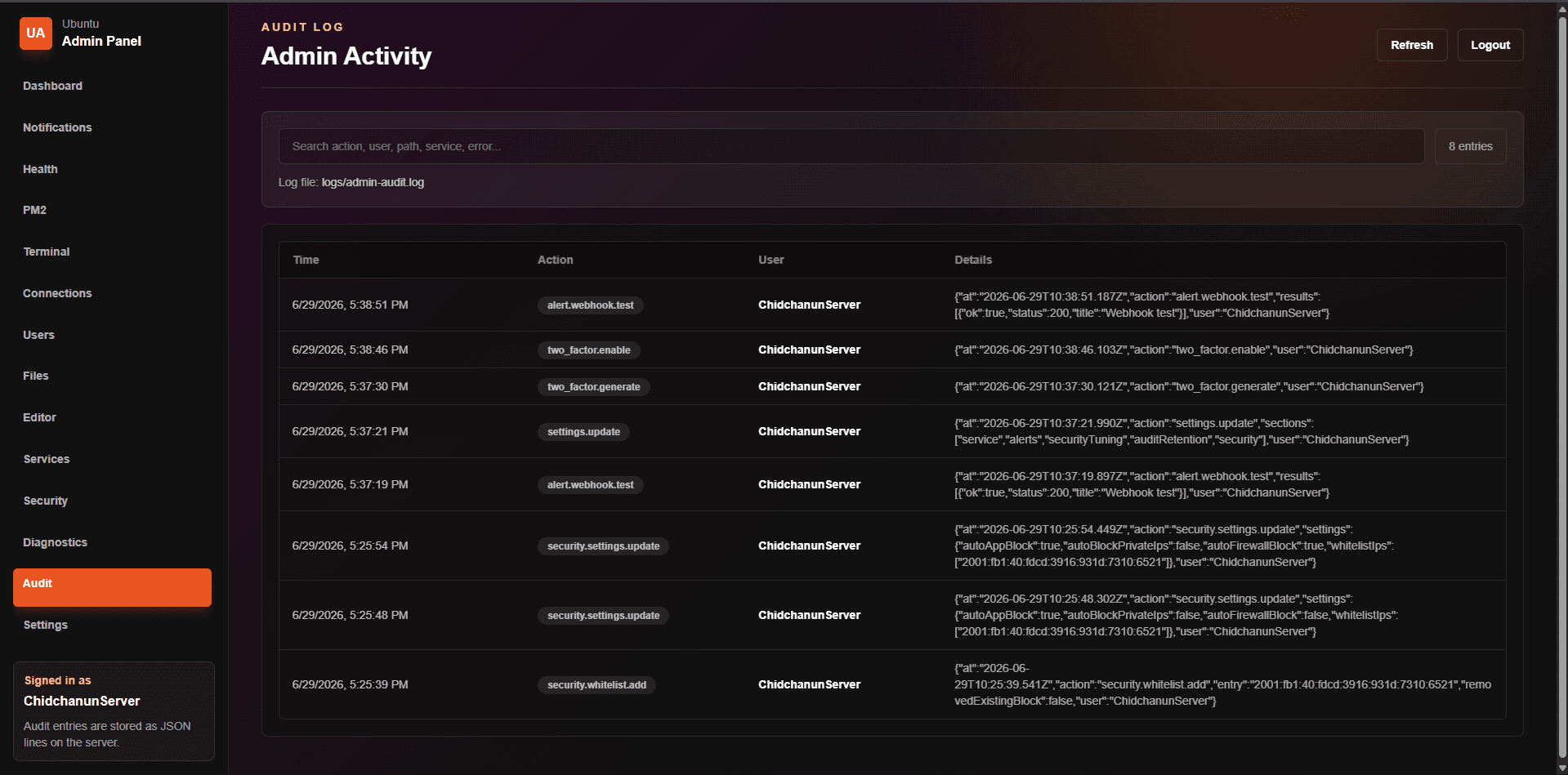This screenshot has width=1568, height=775.
Task: Open the Dashboard page
Action: tap(52, 86)
